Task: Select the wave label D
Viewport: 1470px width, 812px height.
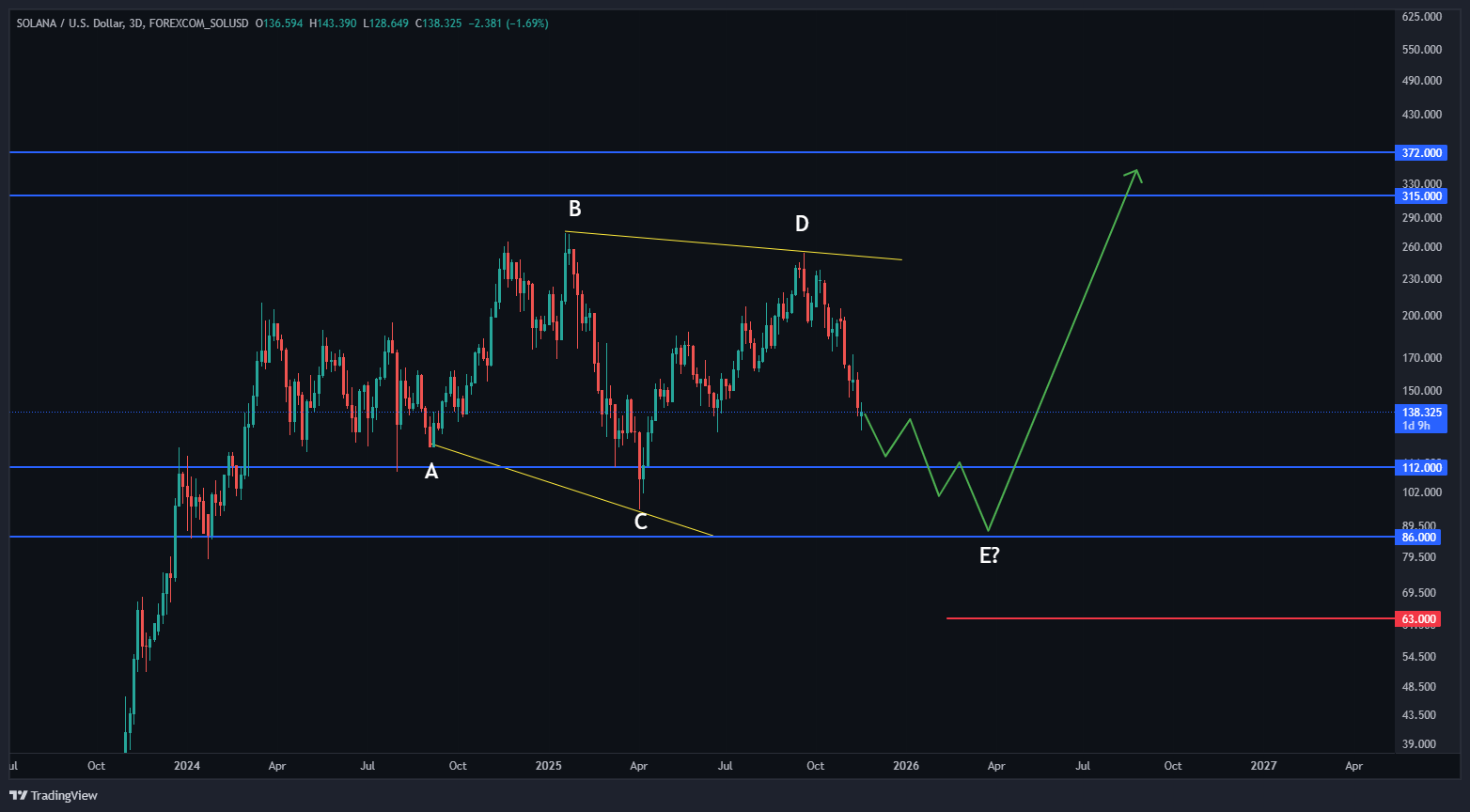Action: click(802, 224)
